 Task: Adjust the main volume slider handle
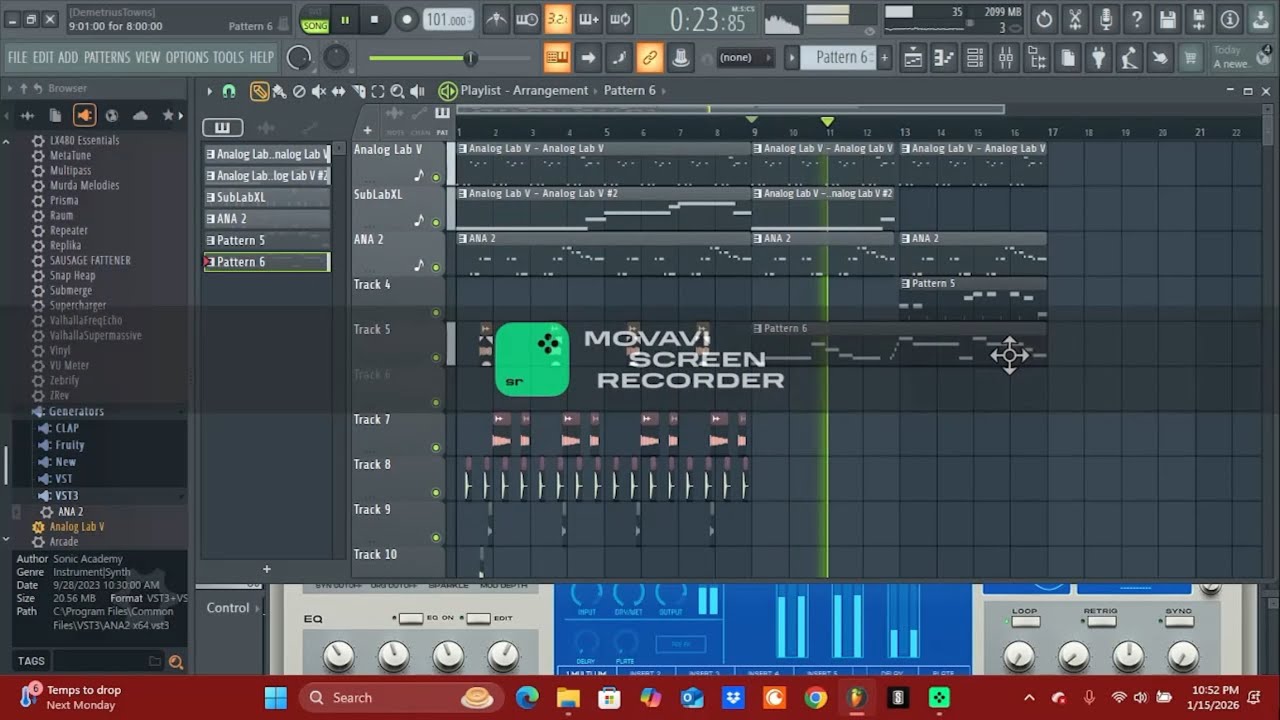[470, 58]
